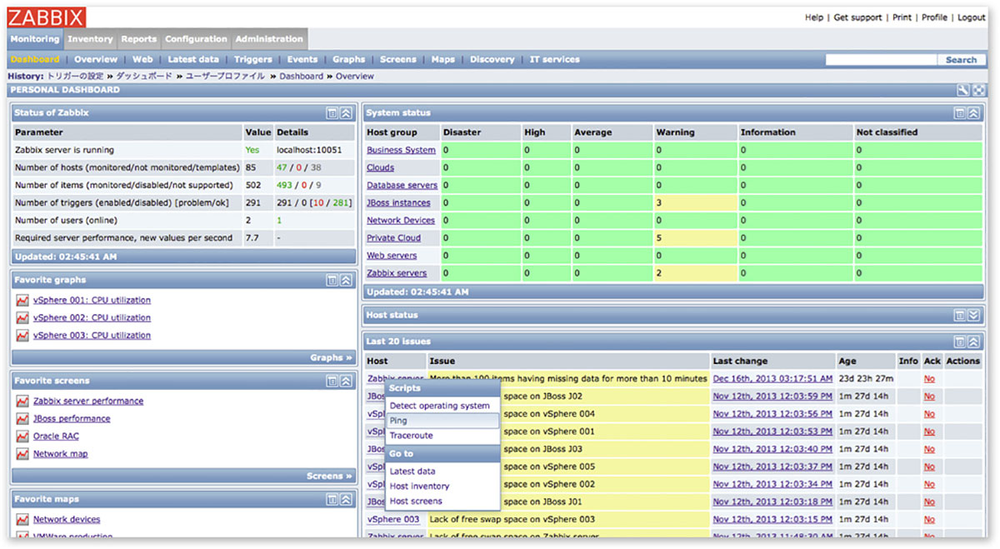1000x549 pixels.
Task: Click the Search button
Action: (x=961, y=59)
